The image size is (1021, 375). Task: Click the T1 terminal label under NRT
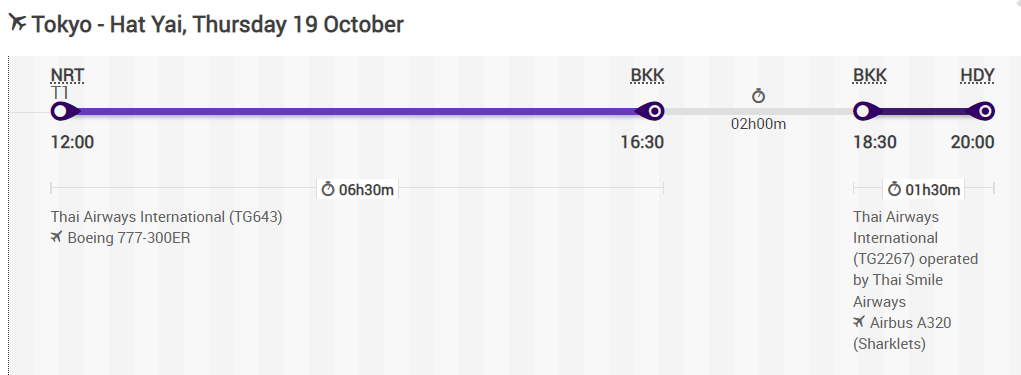tap(60, 93)
